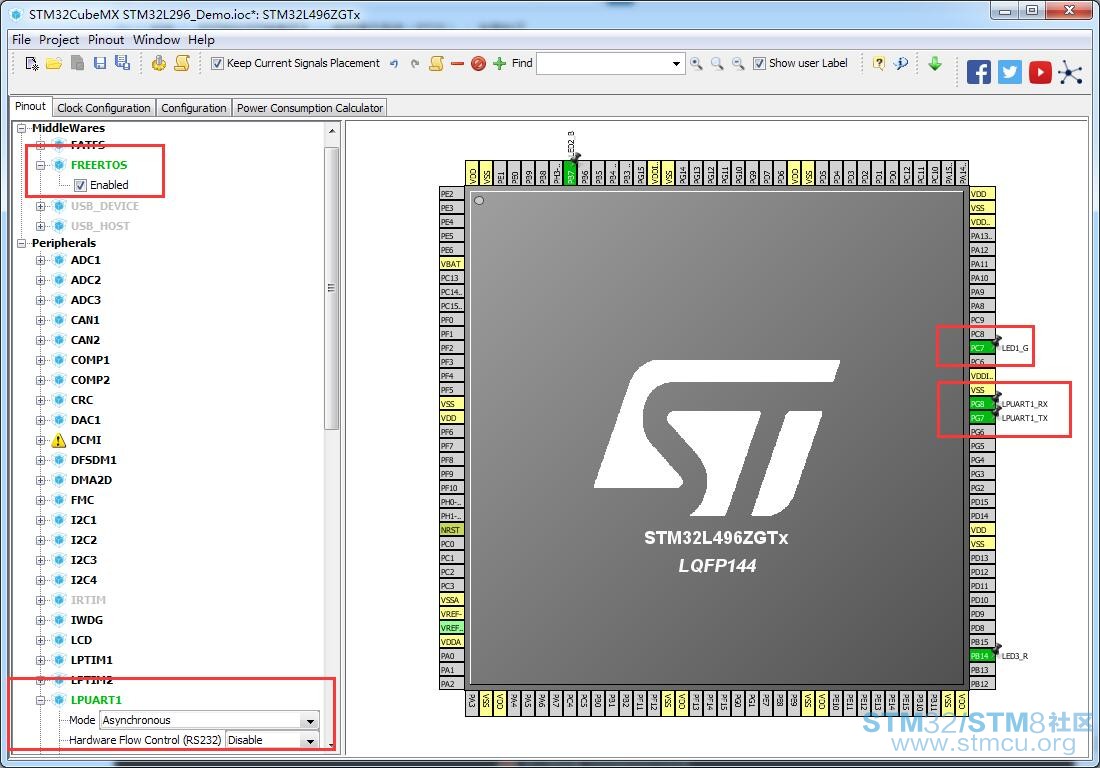This screenshot has height=768, width=1100.
Task: Click the red minus pinout icon
Action: tap(457, 64)
